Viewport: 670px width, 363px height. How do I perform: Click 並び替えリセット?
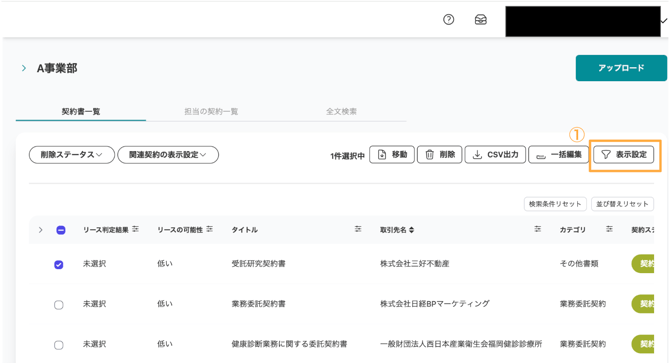(622, 204)
